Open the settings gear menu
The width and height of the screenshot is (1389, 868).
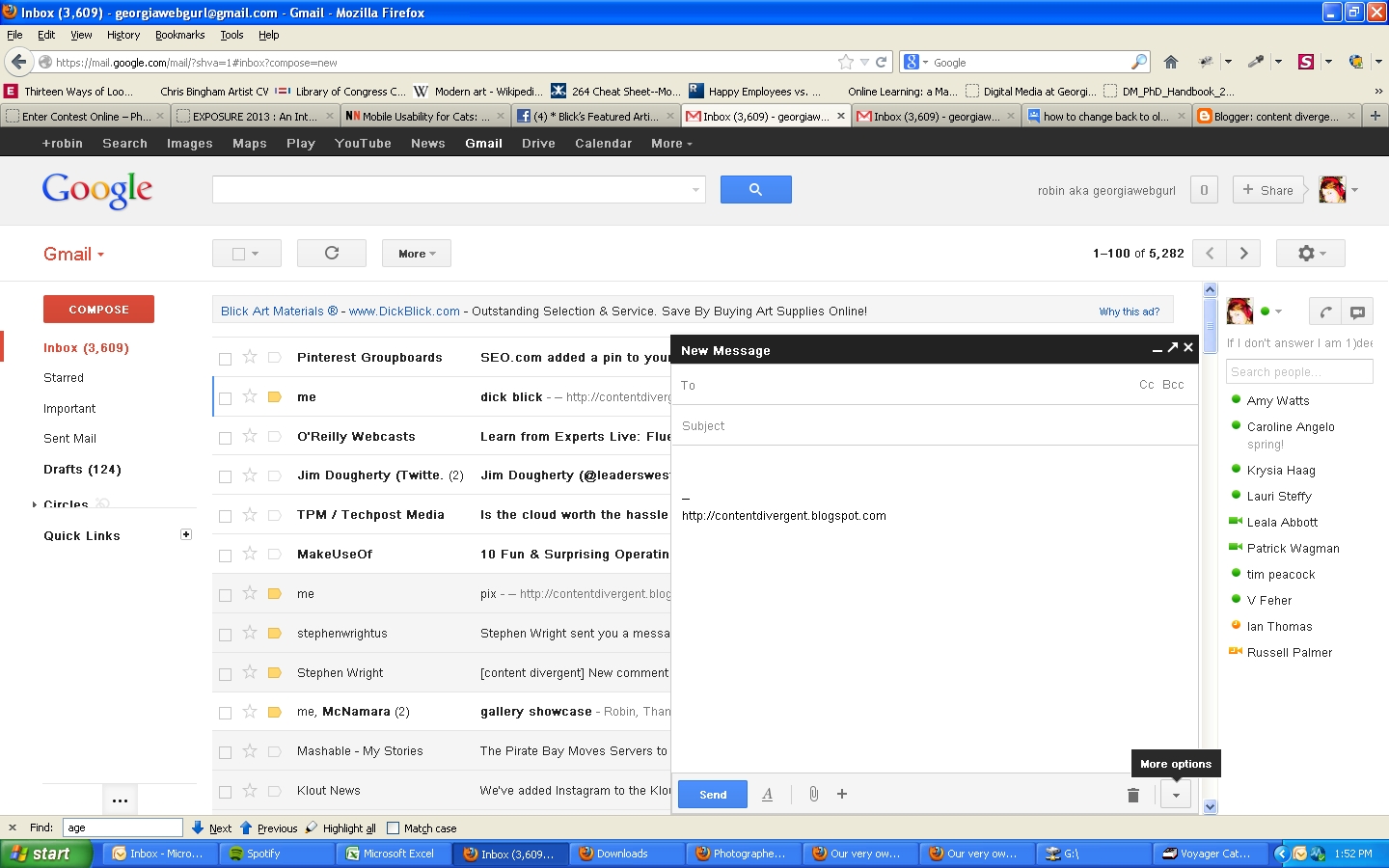pyautogui.click(x=1310, y=253)
